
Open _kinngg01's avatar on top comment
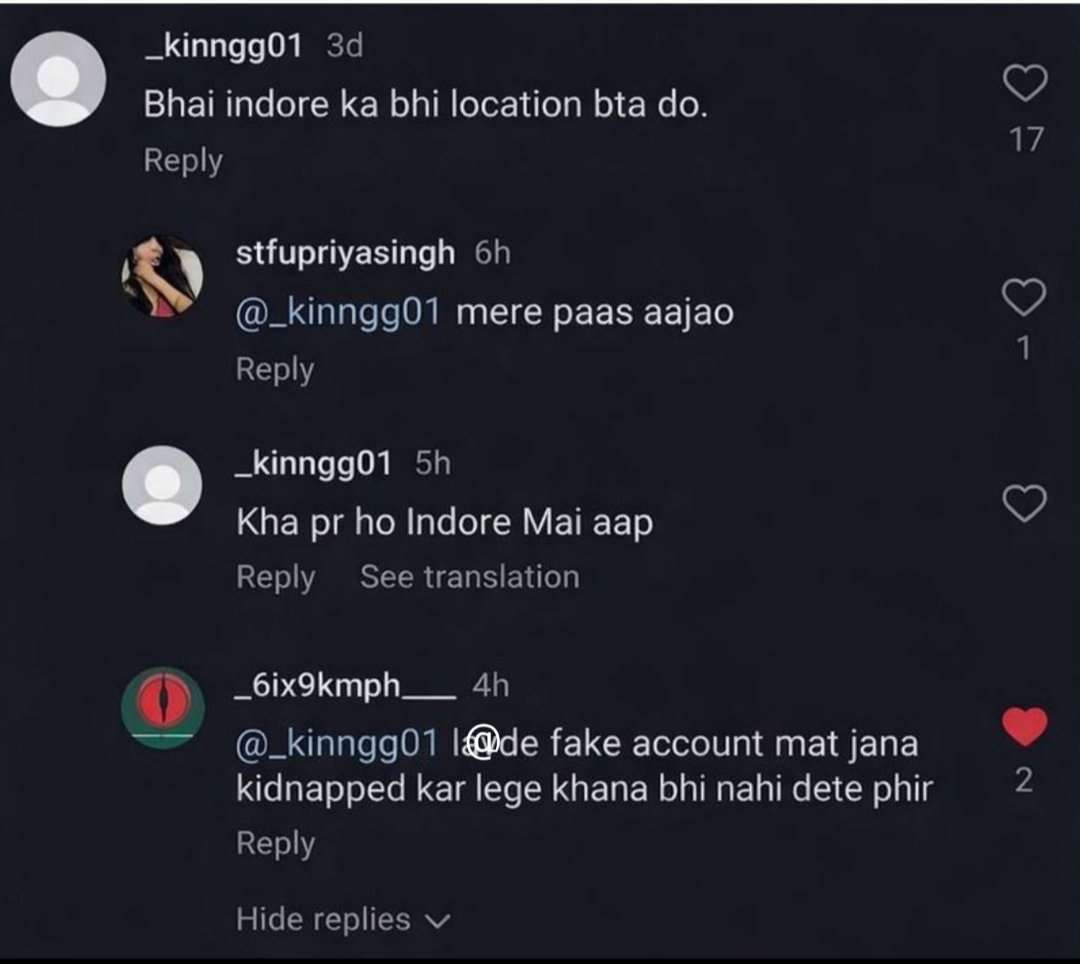point(58,79)
